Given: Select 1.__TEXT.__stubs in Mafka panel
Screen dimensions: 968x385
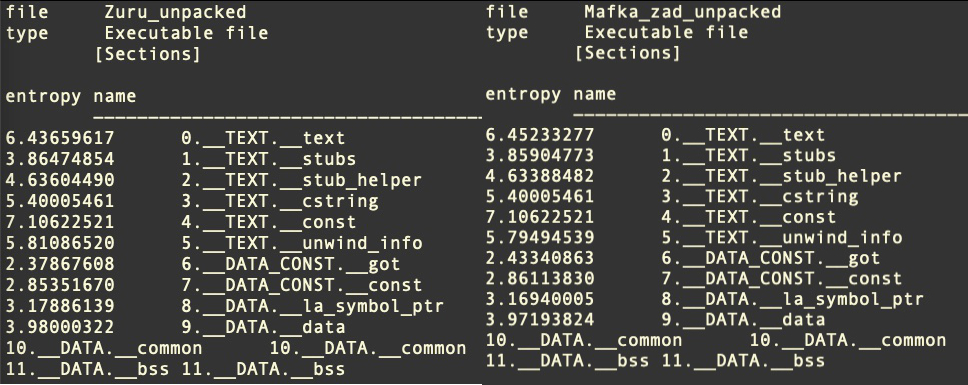Looking at the screenshot, I should [749, 155].
